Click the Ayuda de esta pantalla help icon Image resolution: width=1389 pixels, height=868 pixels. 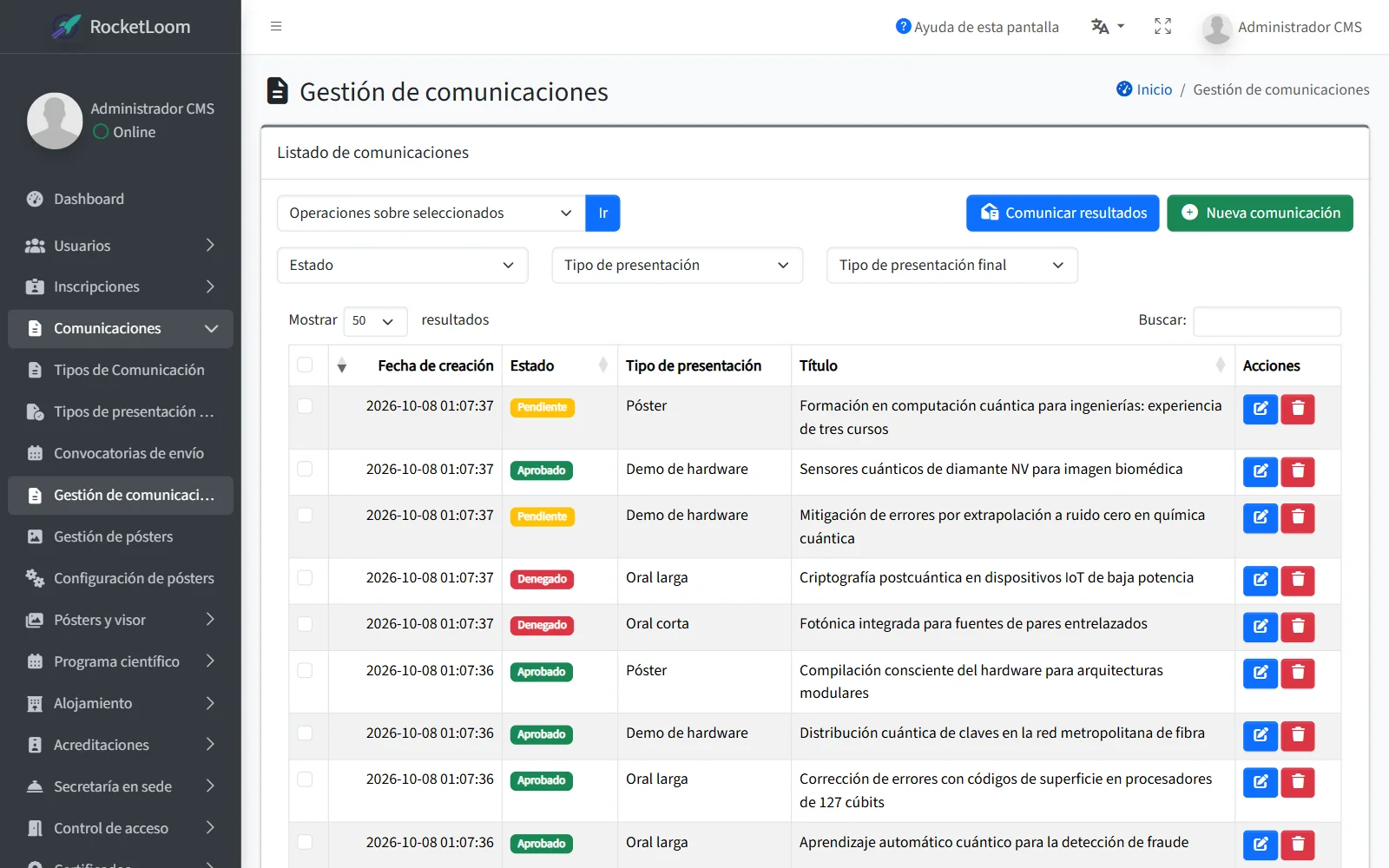click(x=903, y=26)
